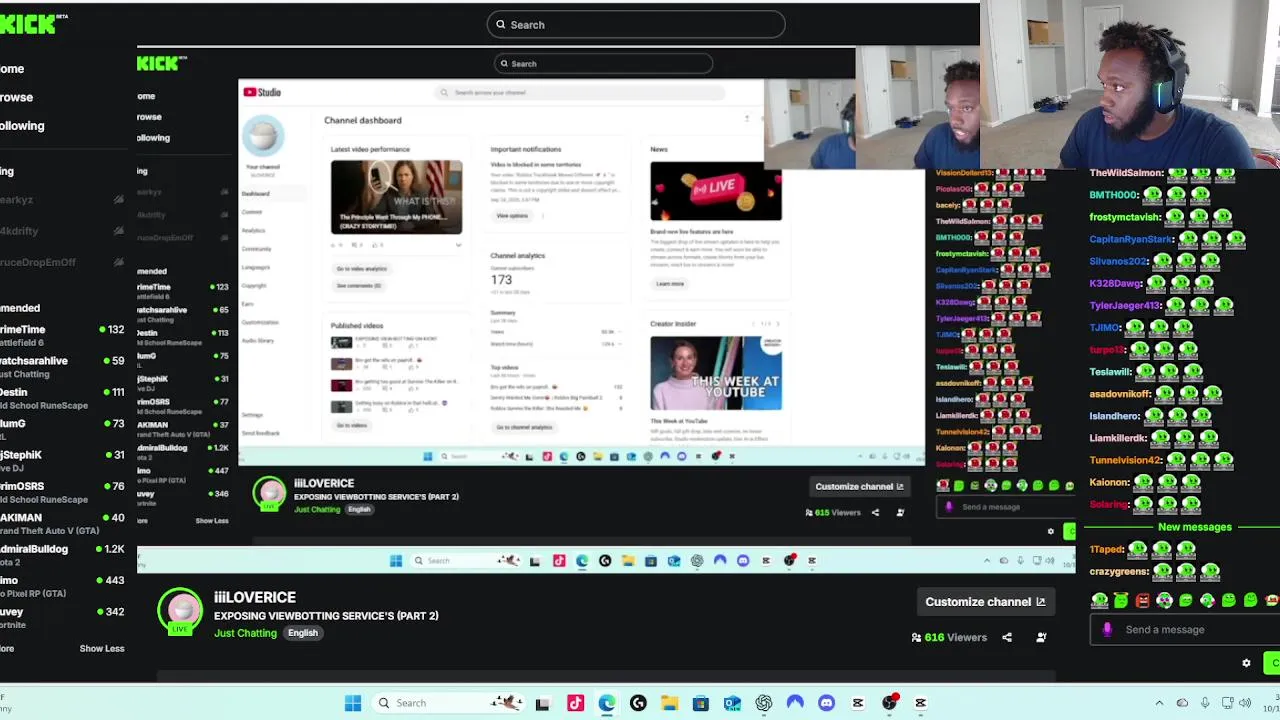The image size is (1280, 720).
Task: Open the blue mountain icon app on taskbar
Action: [795, 703]
